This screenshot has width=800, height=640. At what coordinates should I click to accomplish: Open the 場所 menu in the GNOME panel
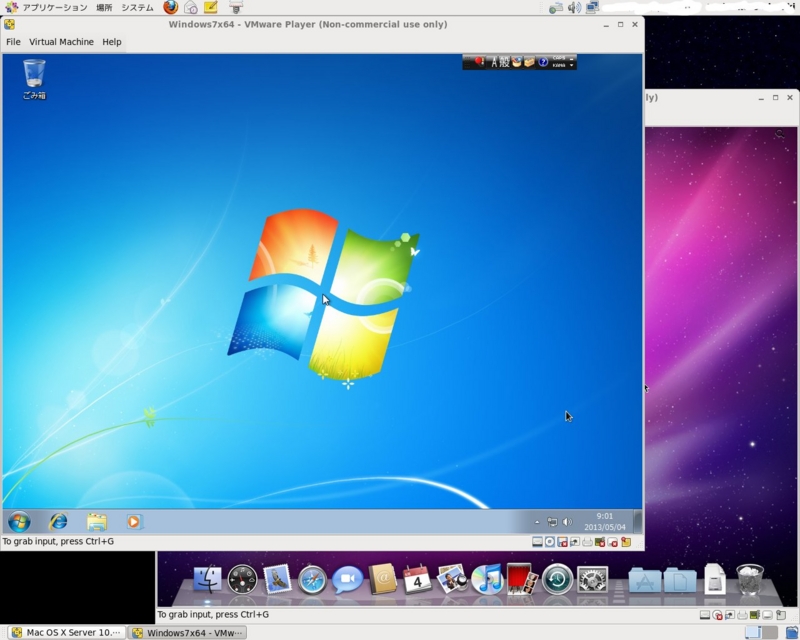click(104, 8)
